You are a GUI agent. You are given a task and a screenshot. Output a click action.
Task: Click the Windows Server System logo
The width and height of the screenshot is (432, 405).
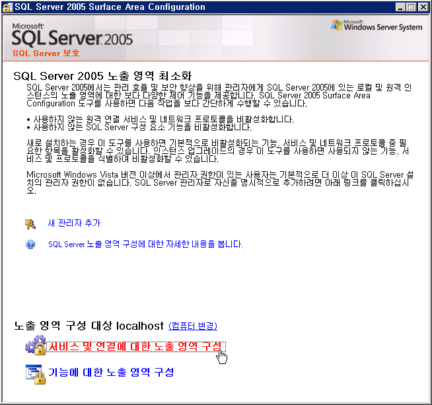pos(377,26)
